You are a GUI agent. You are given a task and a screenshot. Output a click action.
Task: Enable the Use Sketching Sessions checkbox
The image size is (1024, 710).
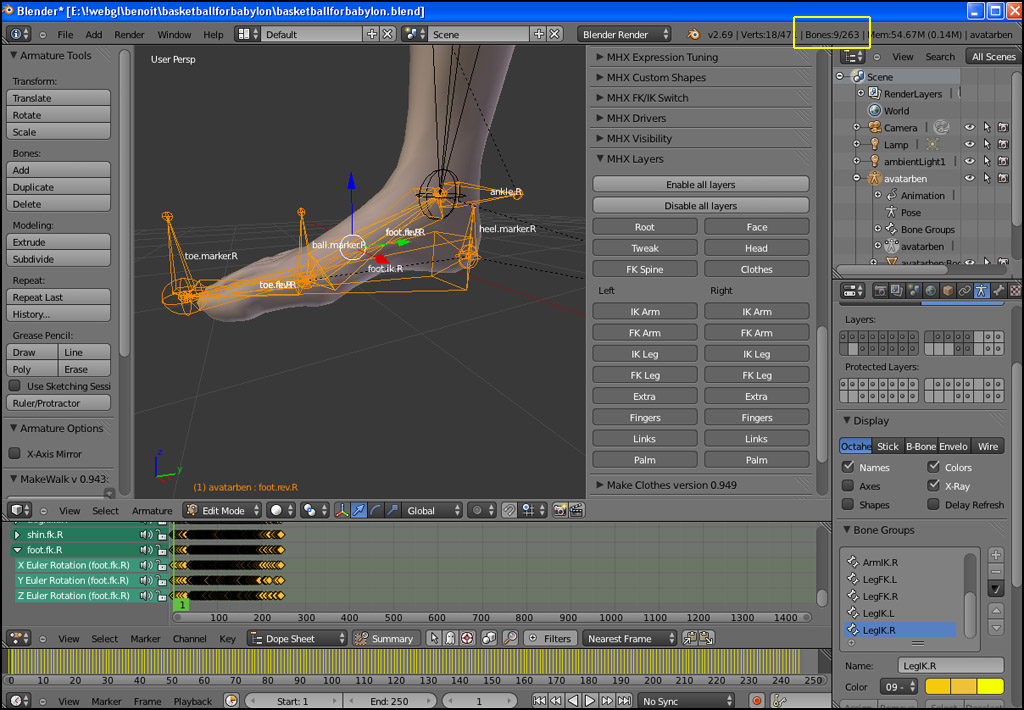(x=14, y=385)
